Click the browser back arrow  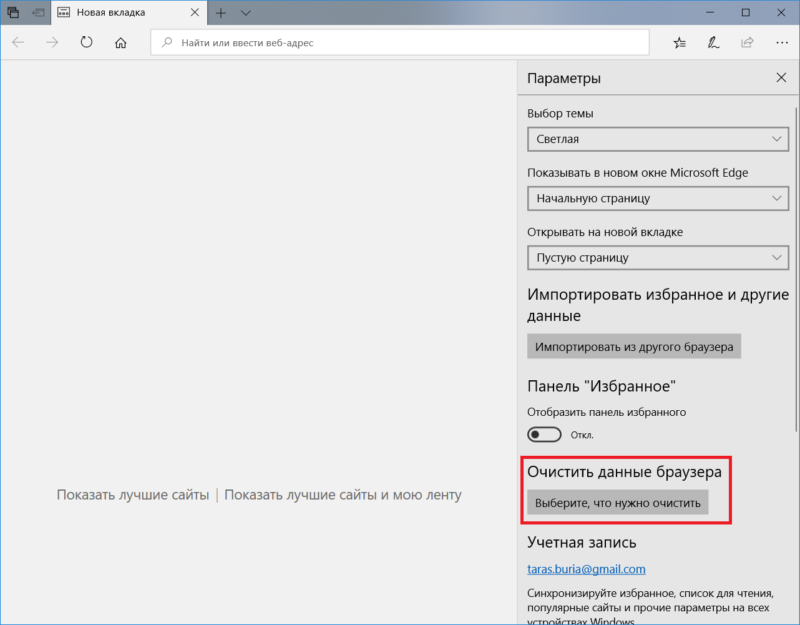(18, 42)
